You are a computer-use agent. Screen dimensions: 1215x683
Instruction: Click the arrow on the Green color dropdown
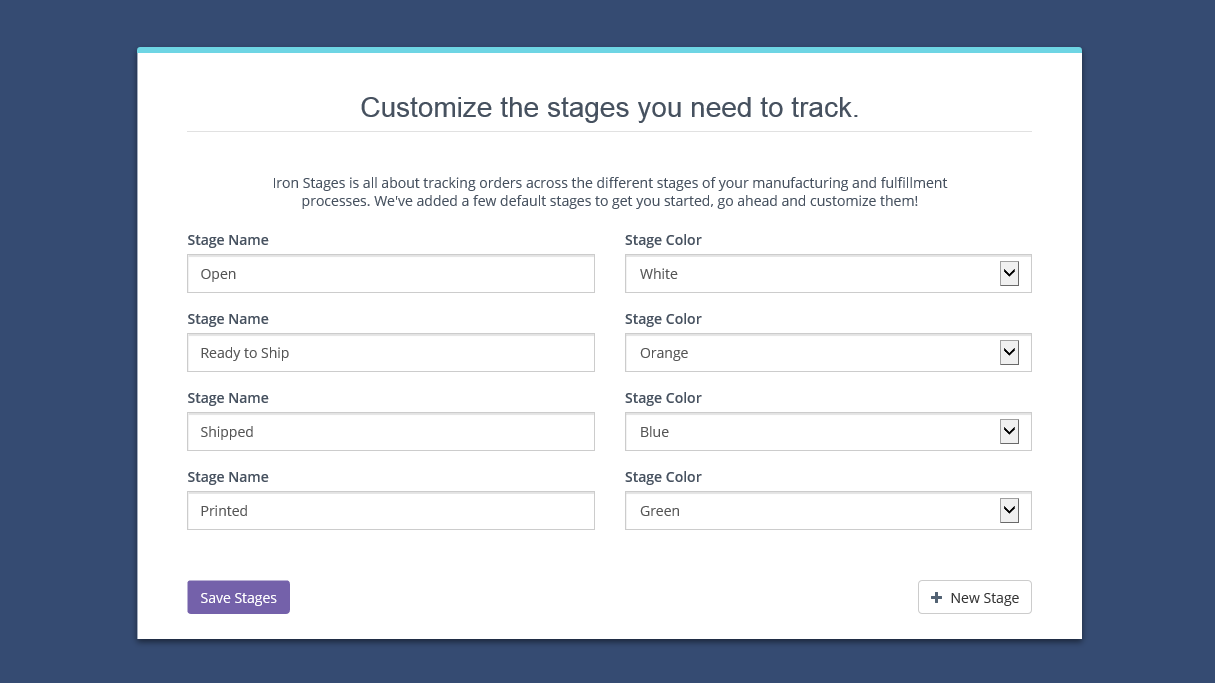tap(1009, 511)
